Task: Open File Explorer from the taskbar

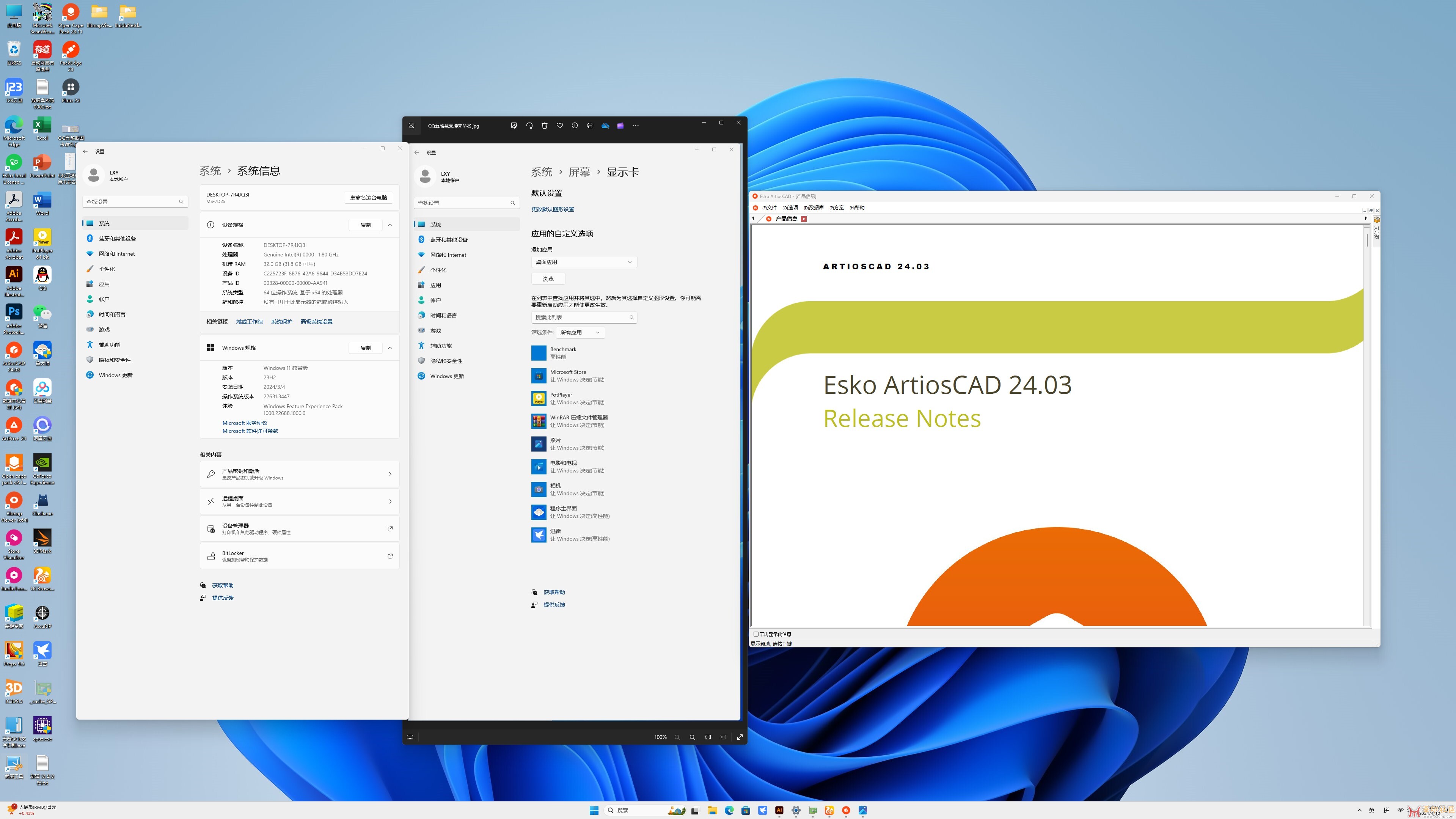Action: coord(712,810)
